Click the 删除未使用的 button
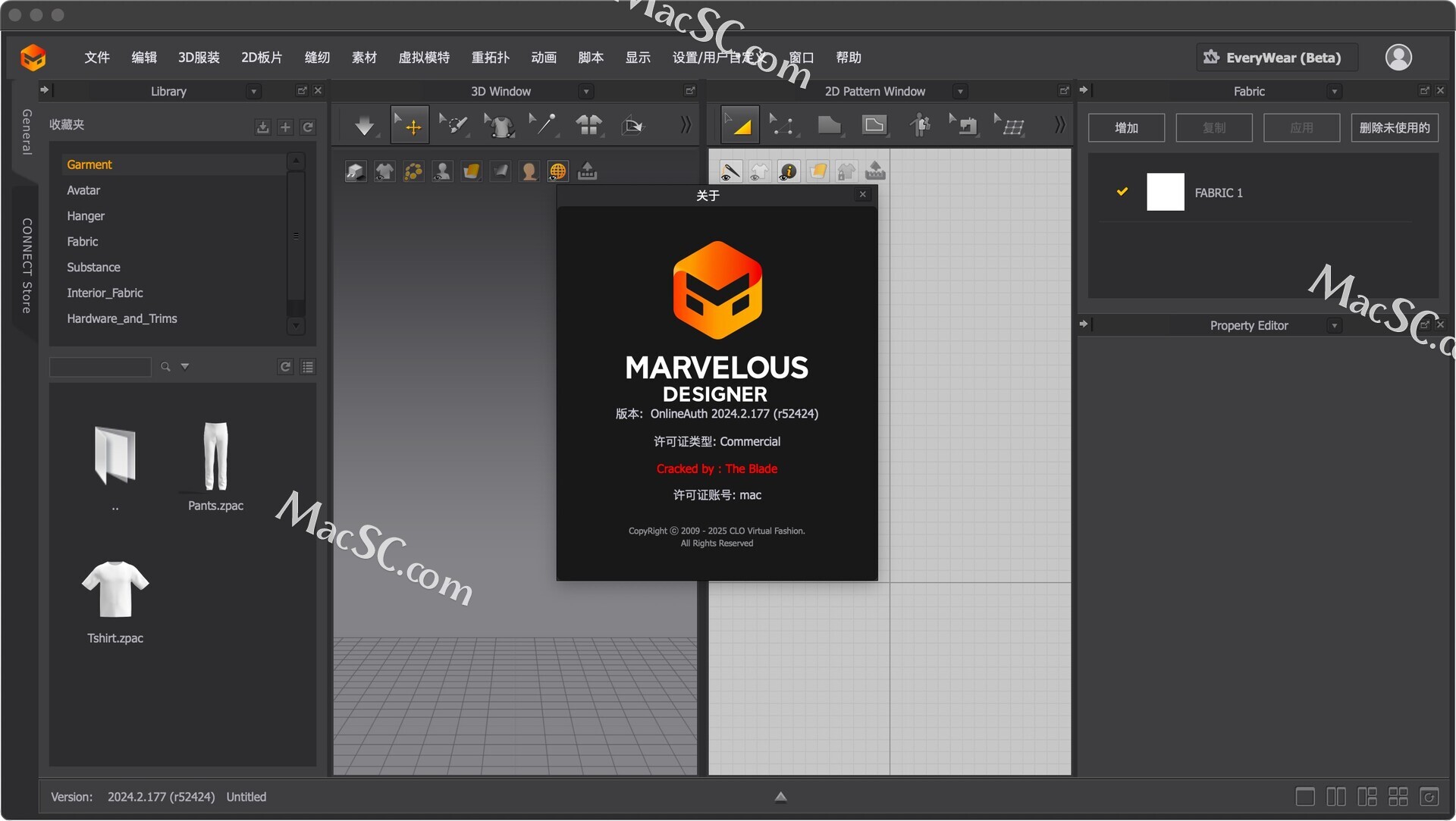Viewport: 1456px width, 821px height. [1395, 128]
